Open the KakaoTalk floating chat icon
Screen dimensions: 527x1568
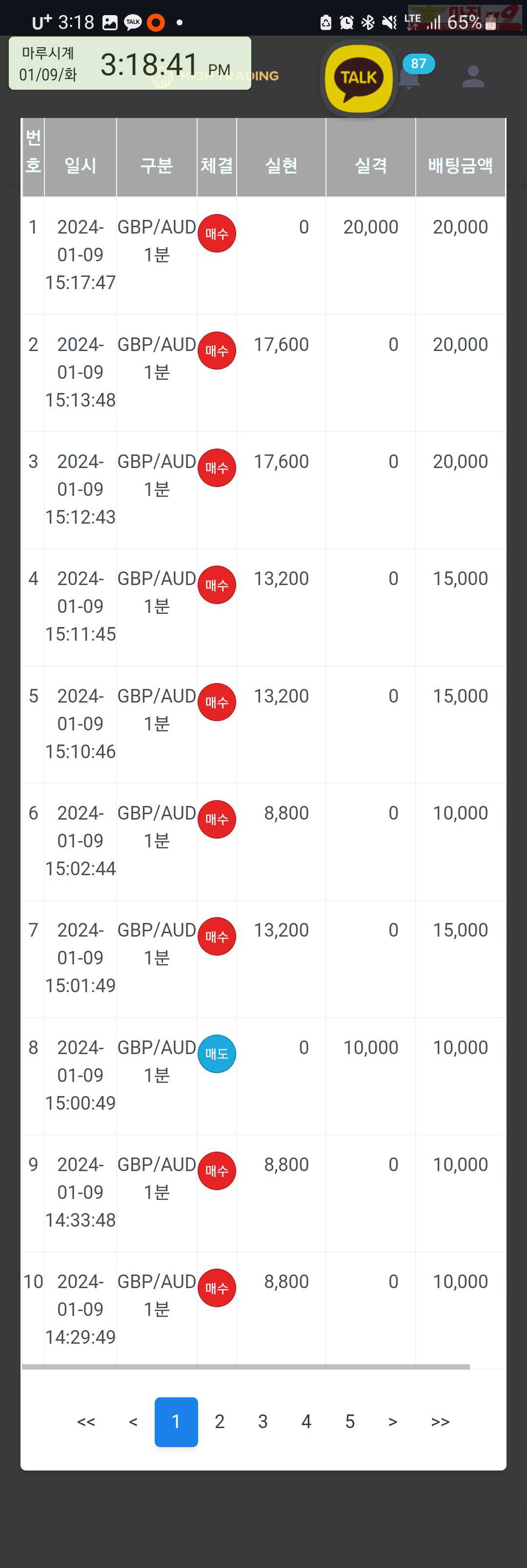(358, 78)
